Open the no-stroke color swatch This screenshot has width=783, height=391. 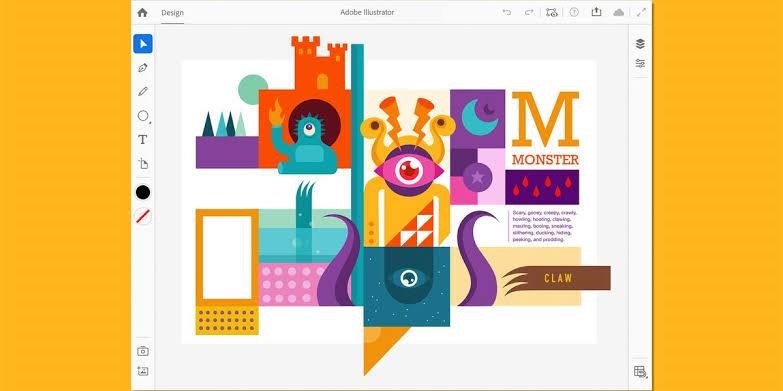click(143, 217)
